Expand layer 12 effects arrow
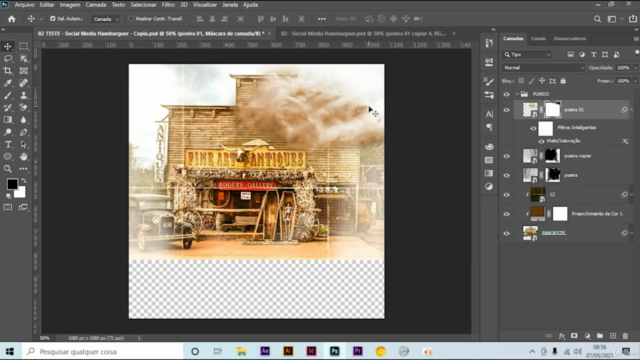The image size is (640, 360). click(631, 195)
